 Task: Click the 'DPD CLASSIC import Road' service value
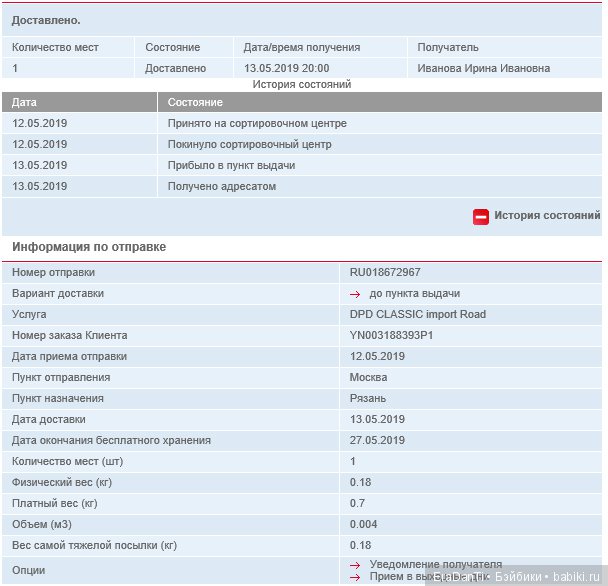pos(418,315)
